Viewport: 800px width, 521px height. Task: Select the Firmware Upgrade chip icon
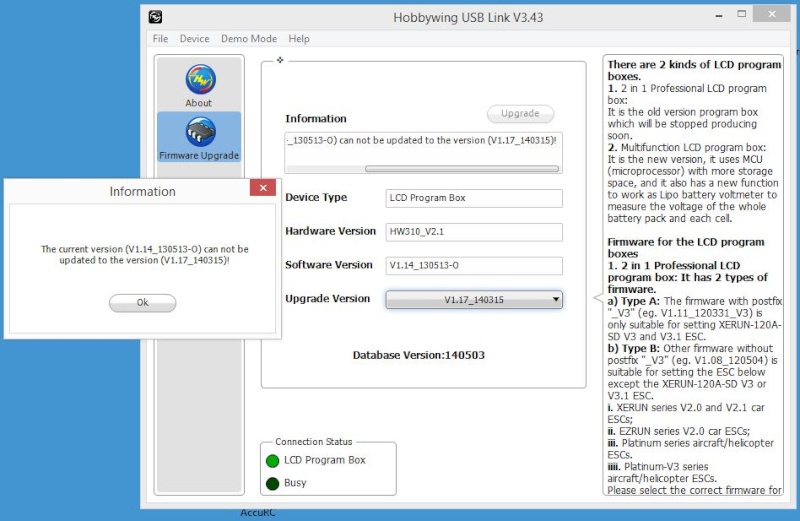tap(200, 132)
